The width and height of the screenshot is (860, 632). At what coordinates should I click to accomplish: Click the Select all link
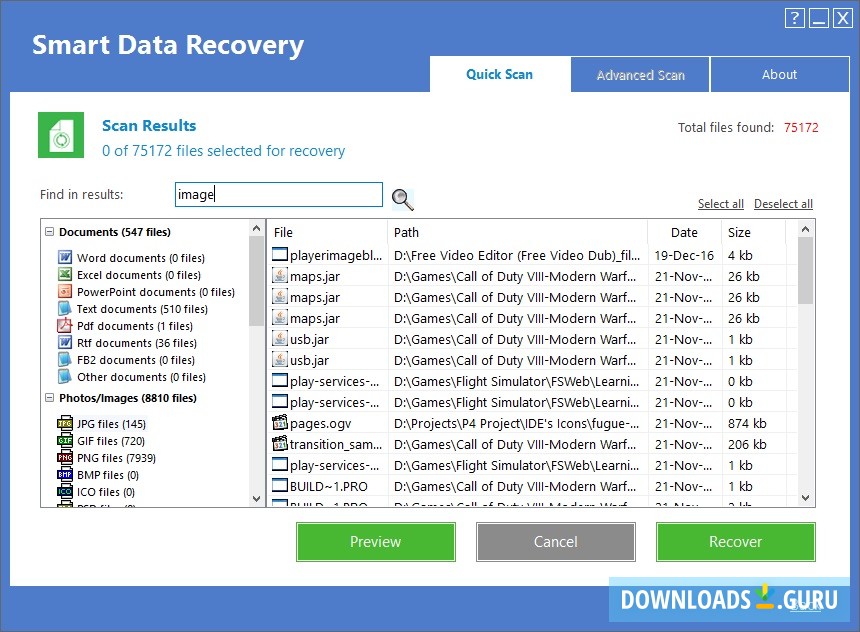pyautogui.click(x=721, y=204)
